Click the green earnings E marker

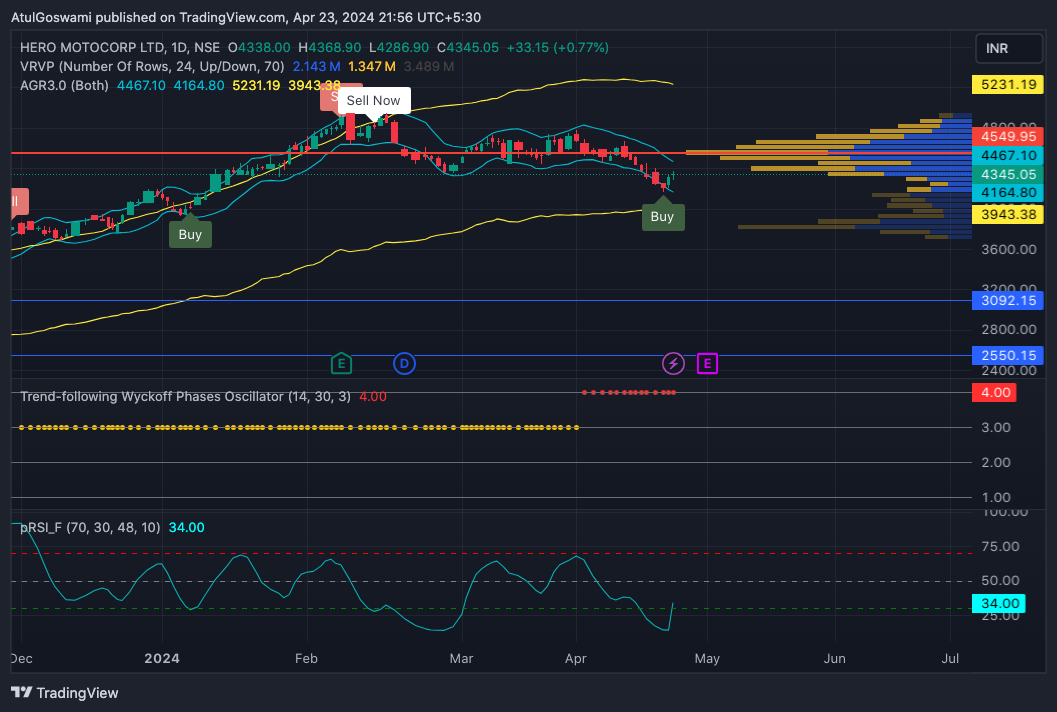341,364
